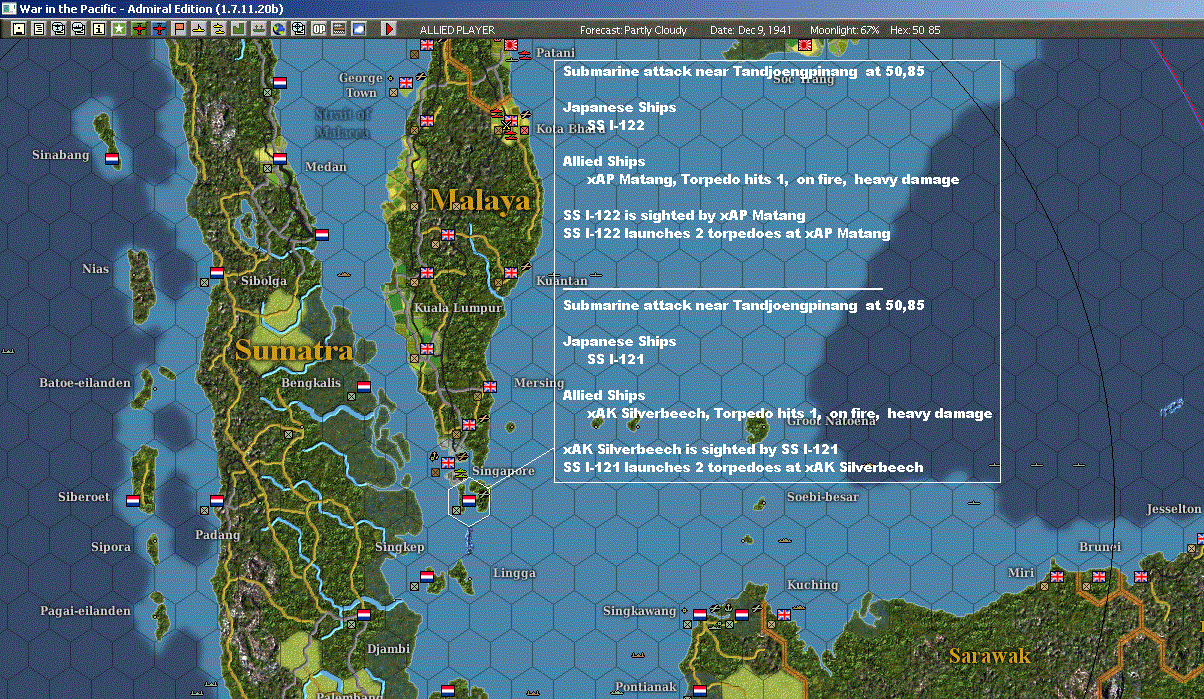The image size is (1204, 699).
Task: Click the Pontianak label
Action: (x=646, y=687)
